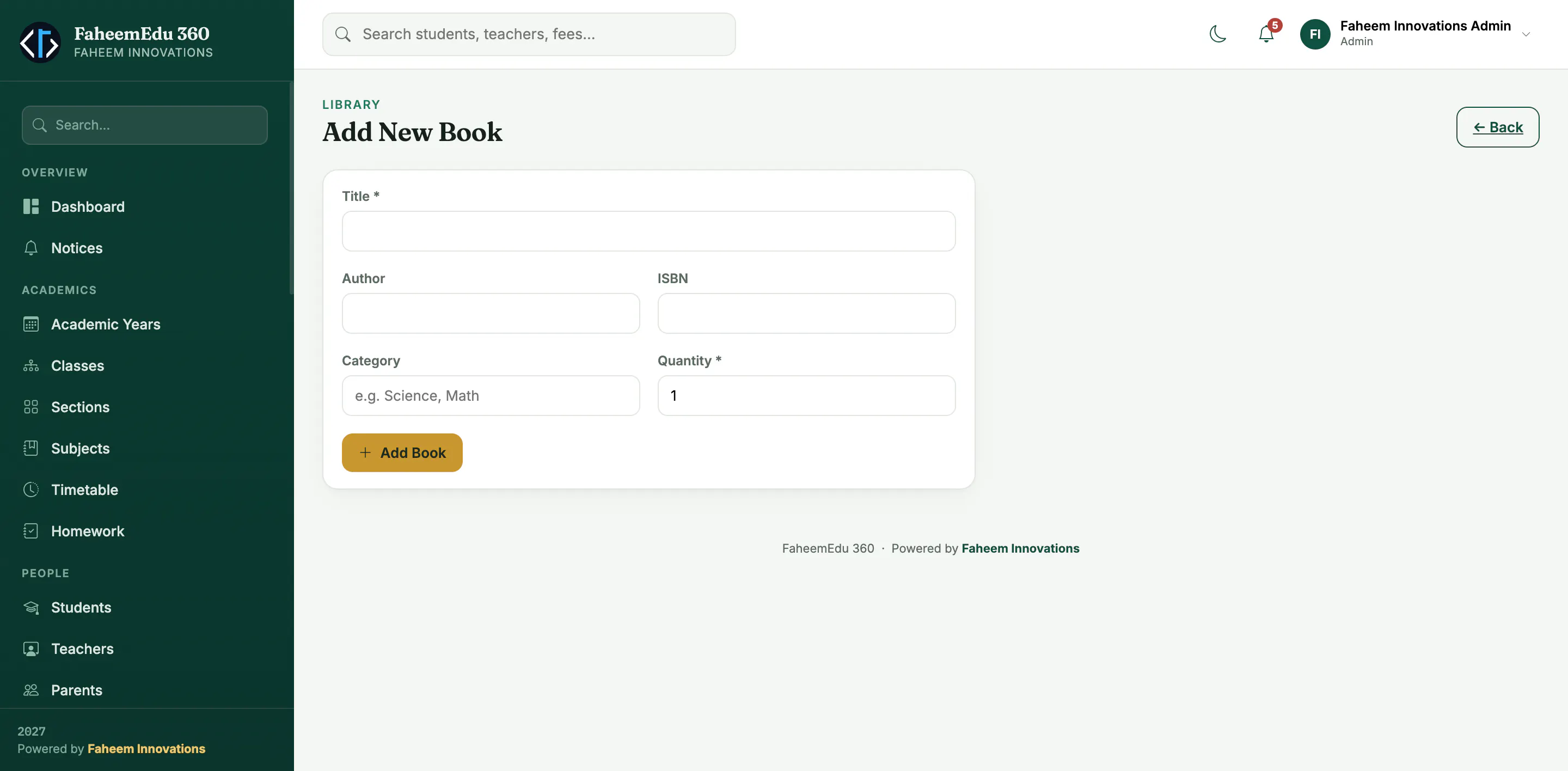Toggle dark mode with the moon icon
1568x771 pixels.
tap(1217, 34)
